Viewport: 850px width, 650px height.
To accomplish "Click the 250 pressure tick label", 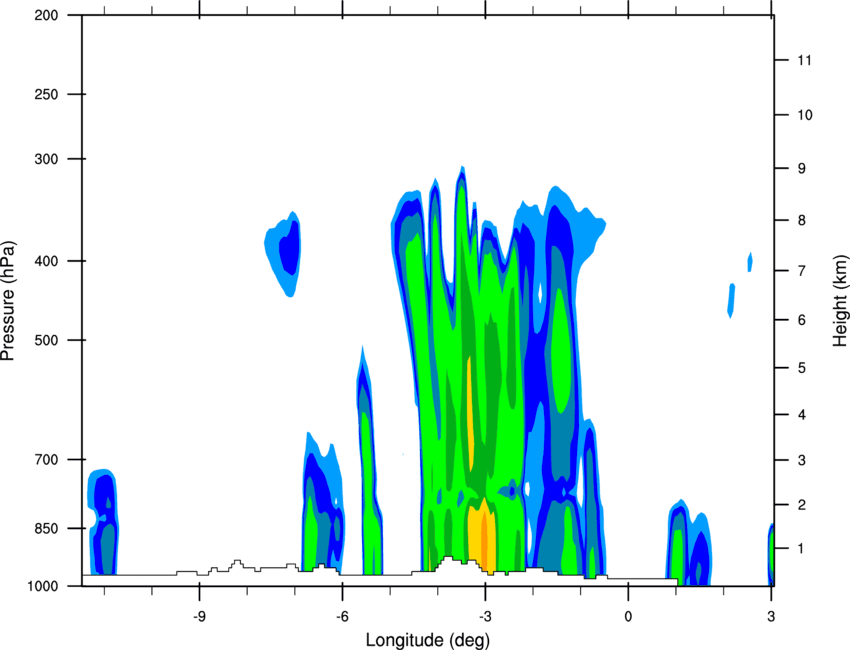I will click(x=46, y=94).
